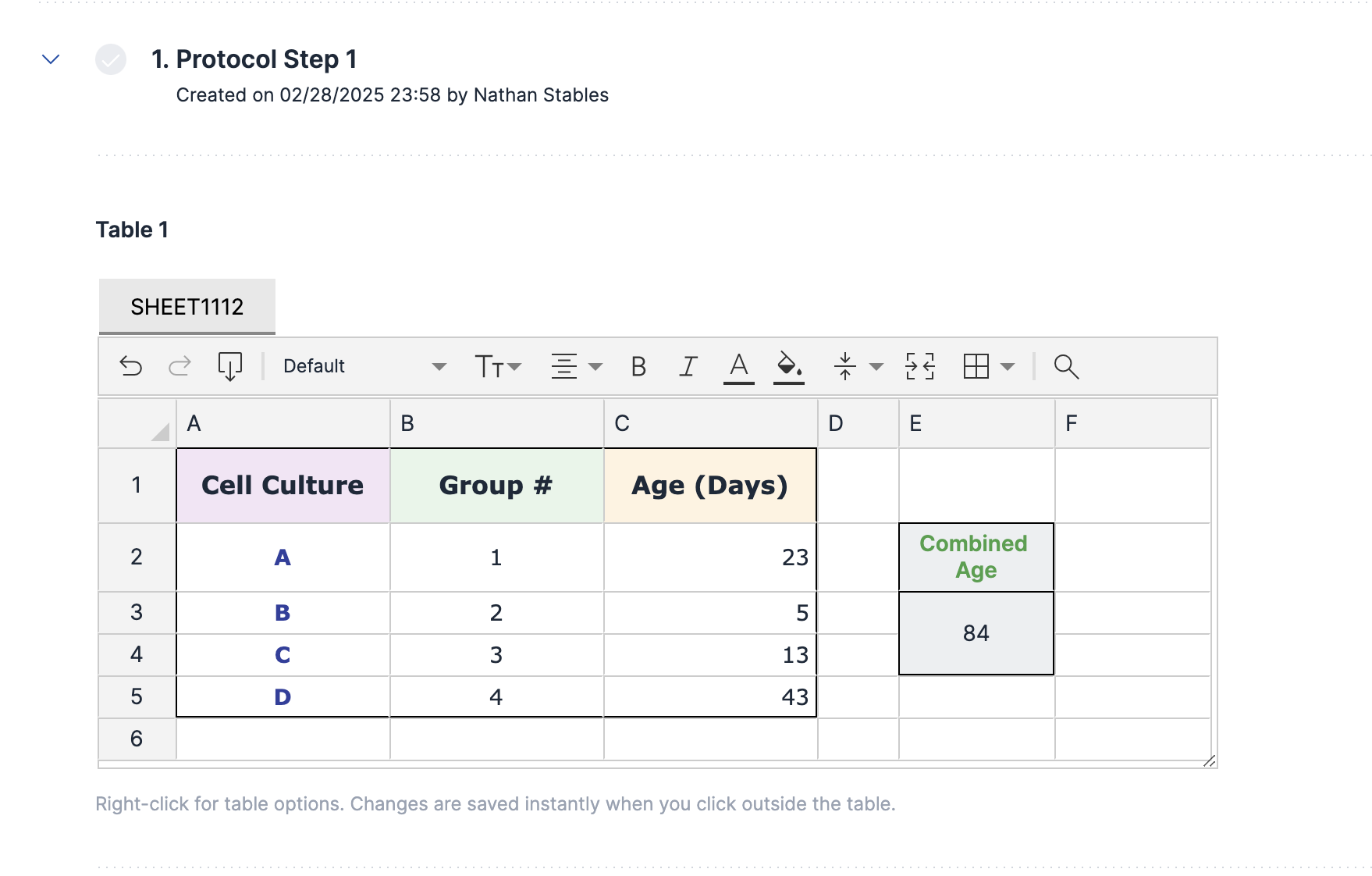Switch to the SHEET1112 tab
The image size is (1372, 876).
coord(187,306)
